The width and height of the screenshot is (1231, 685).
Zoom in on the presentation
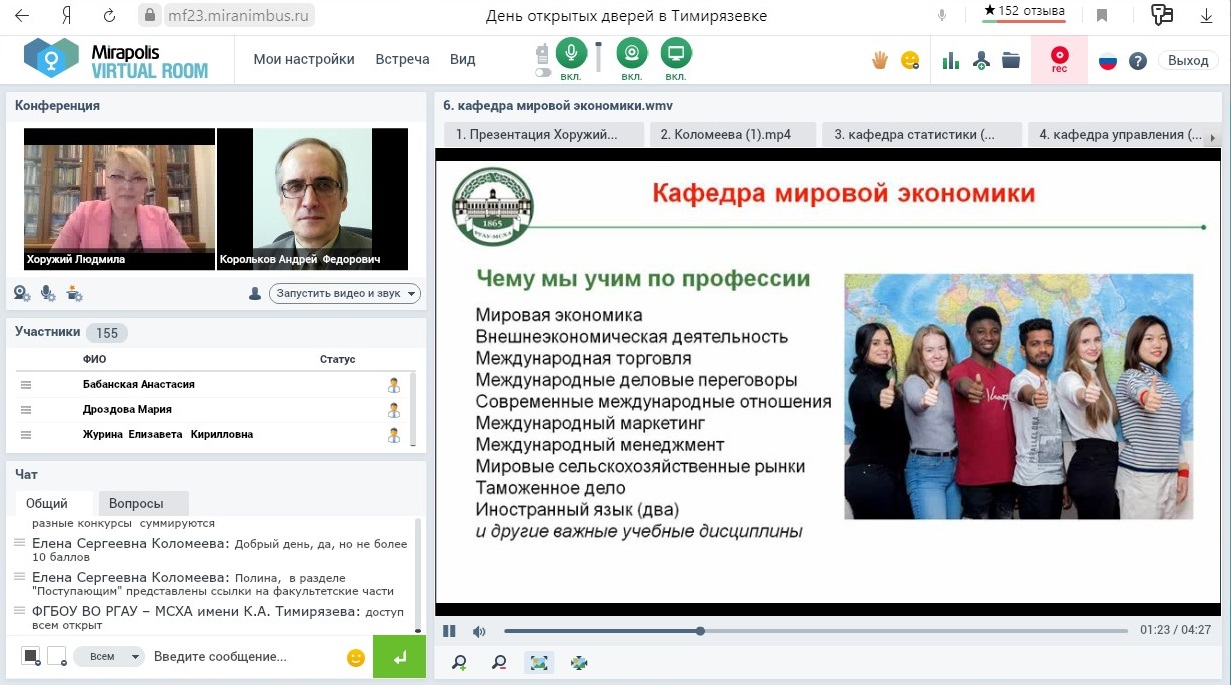460,662
